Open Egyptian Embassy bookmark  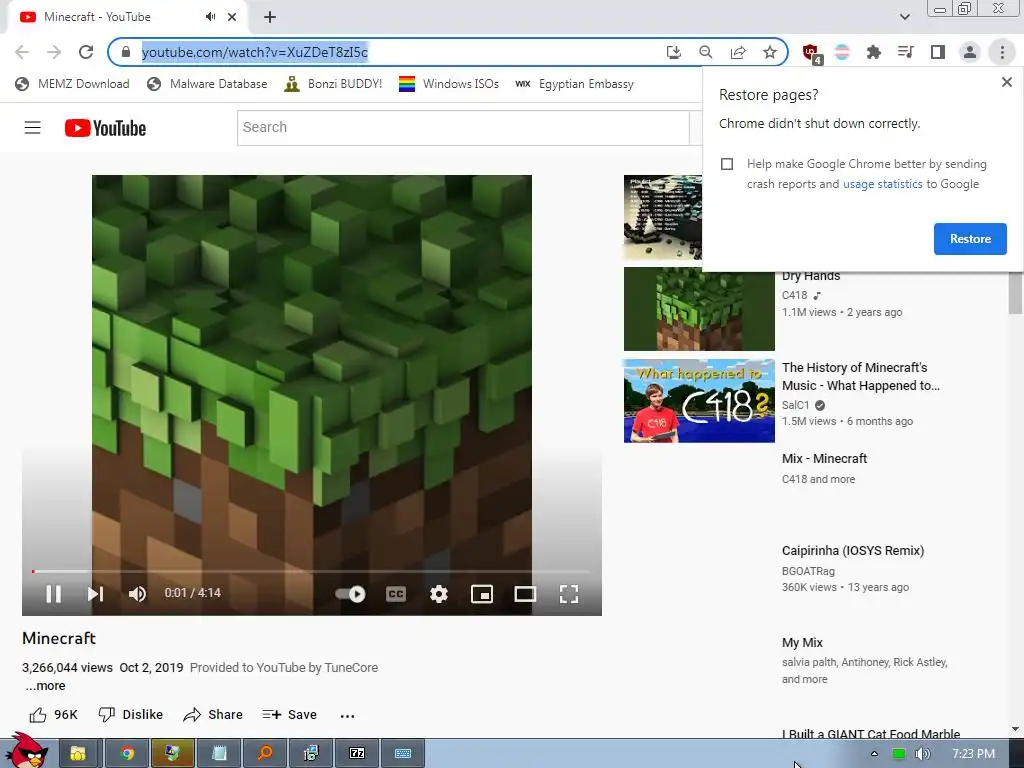[x=575, y=84]
